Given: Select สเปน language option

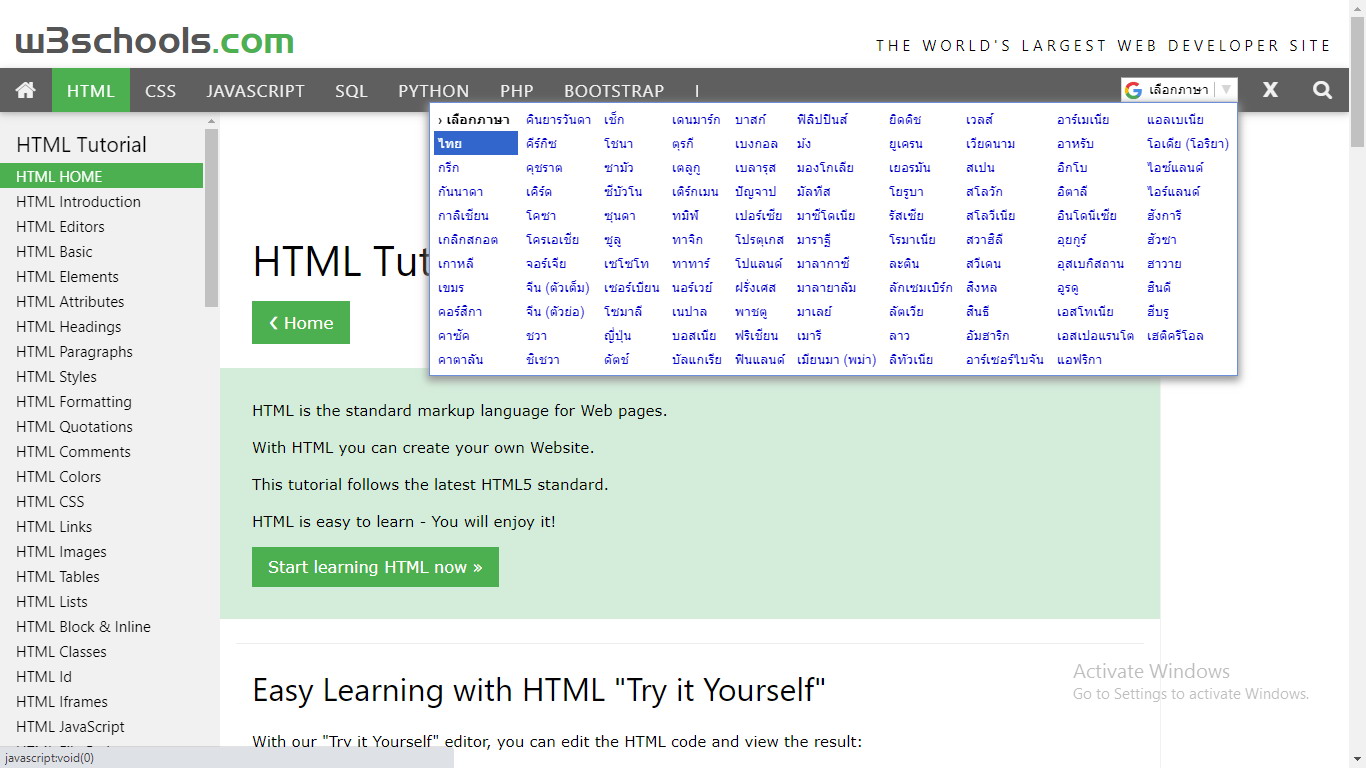Looking at the screenshot, I should (x=980, y=167).
